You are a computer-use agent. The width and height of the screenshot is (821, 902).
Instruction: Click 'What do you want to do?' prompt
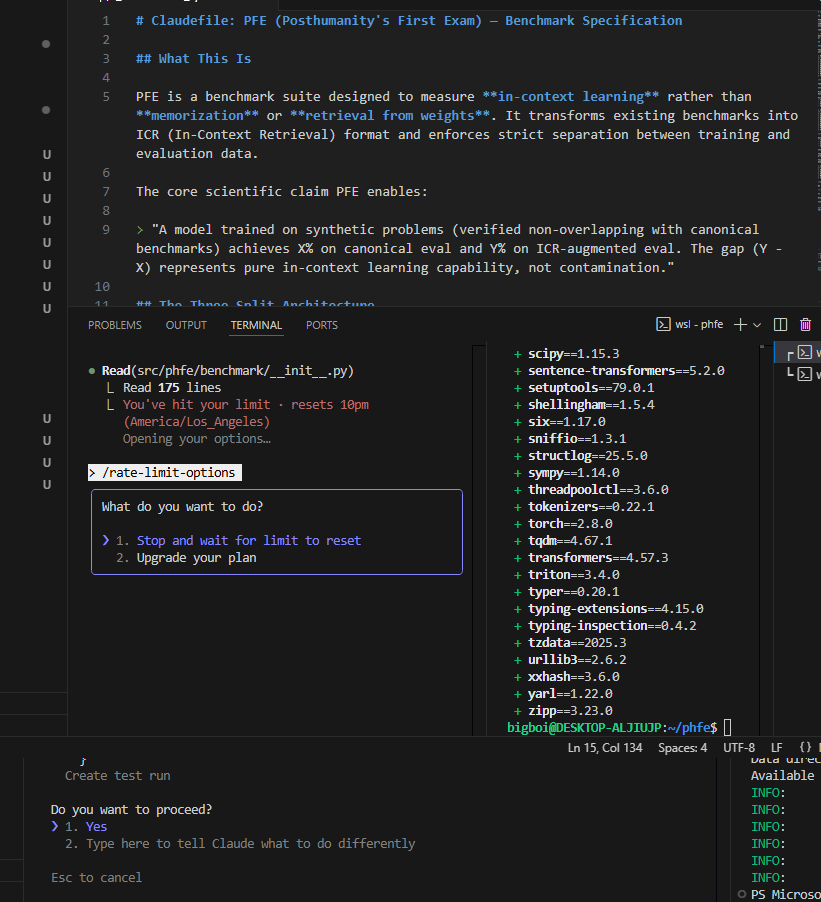coord(182,507)
